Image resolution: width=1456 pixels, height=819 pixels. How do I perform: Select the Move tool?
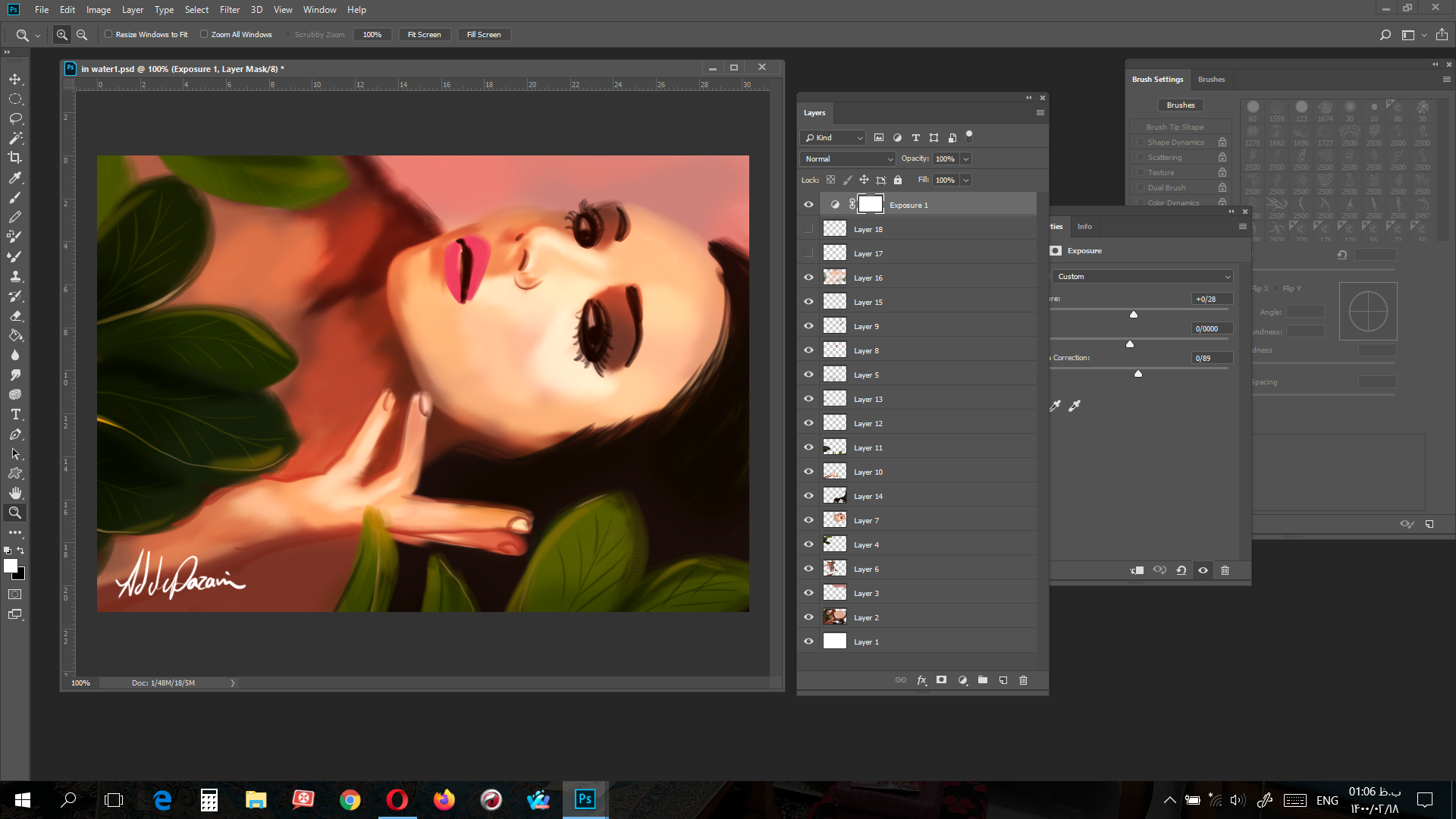[x=15, y=80]
